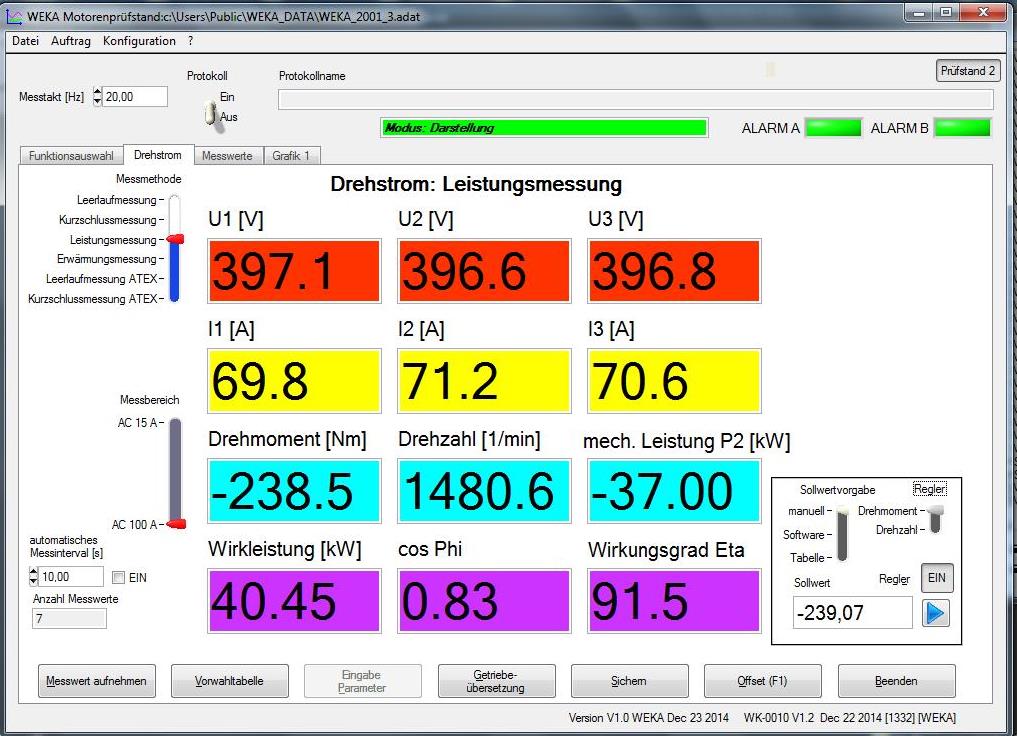Viewport: 1017px width, 736px height.
Task: Click the Sollwert input field
Action: pos(852,613)
